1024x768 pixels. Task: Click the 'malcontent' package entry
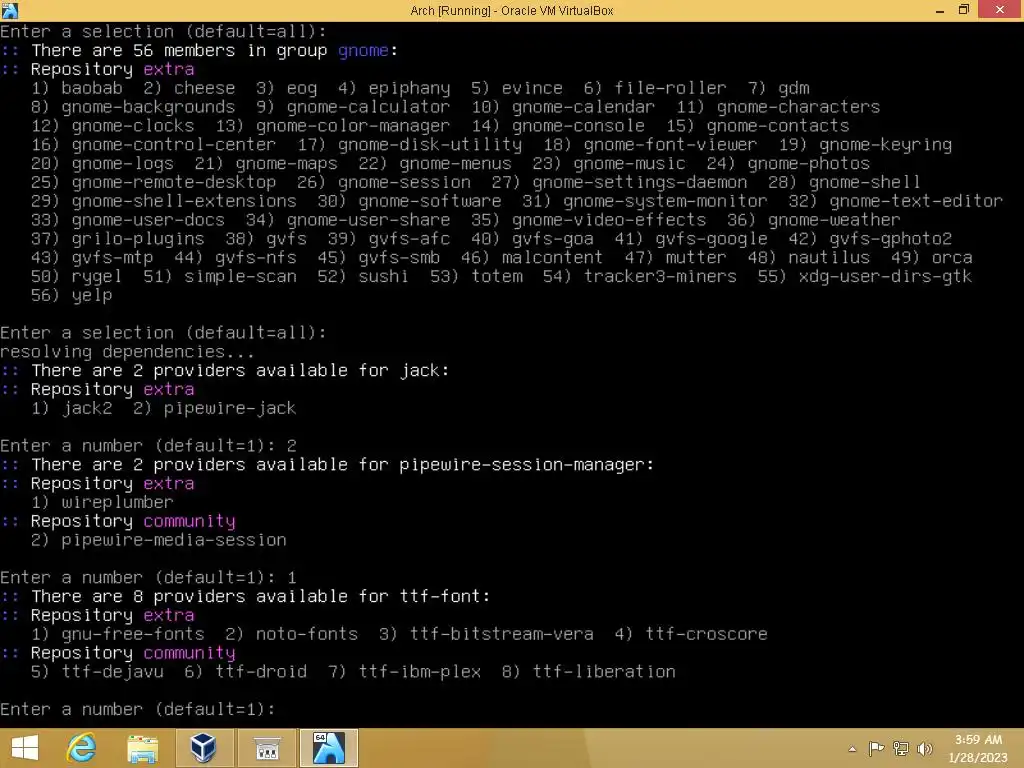click(552, 258)
